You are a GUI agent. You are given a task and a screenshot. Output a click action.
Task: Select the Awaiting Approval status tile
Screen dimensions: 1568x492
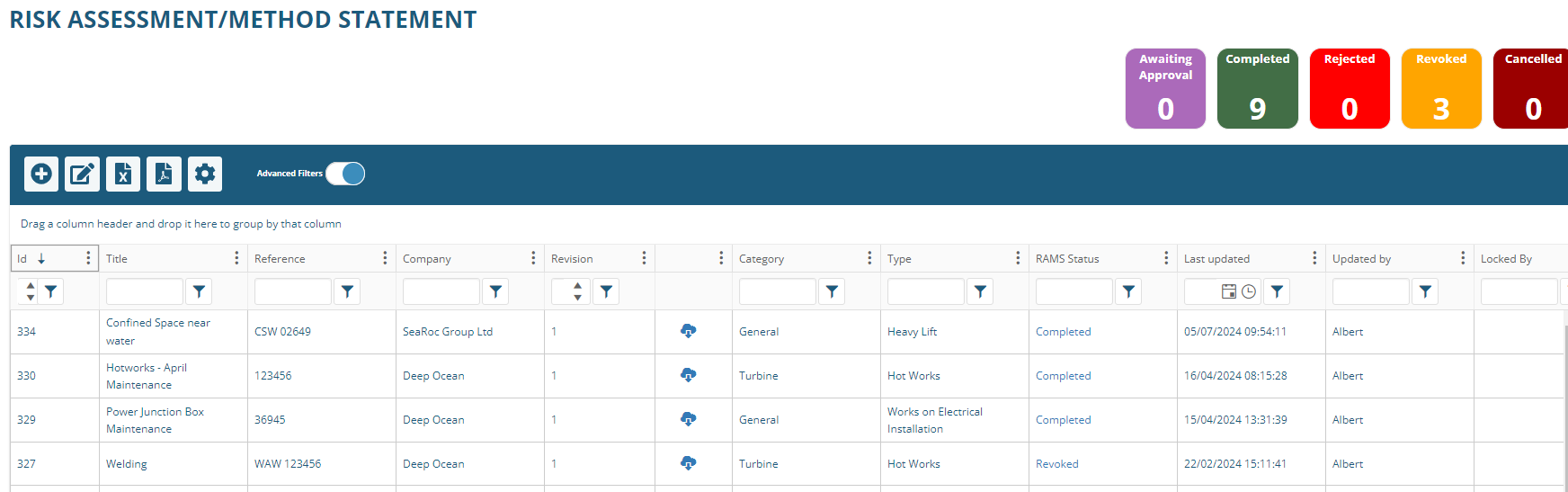point(1165,88)
